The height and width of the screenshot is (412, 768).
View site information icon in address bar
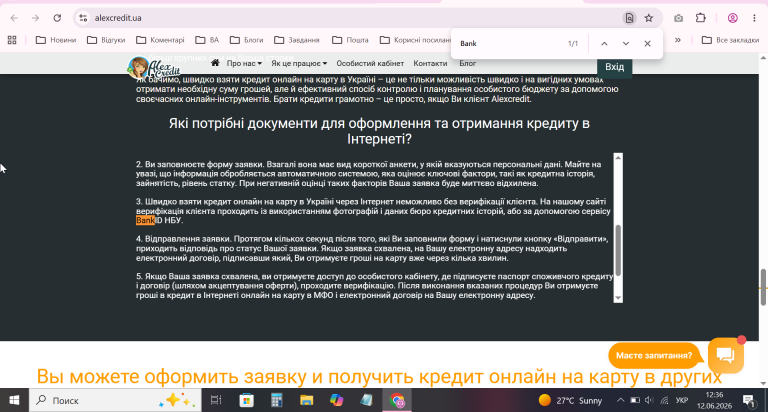(x=83, y=18)
